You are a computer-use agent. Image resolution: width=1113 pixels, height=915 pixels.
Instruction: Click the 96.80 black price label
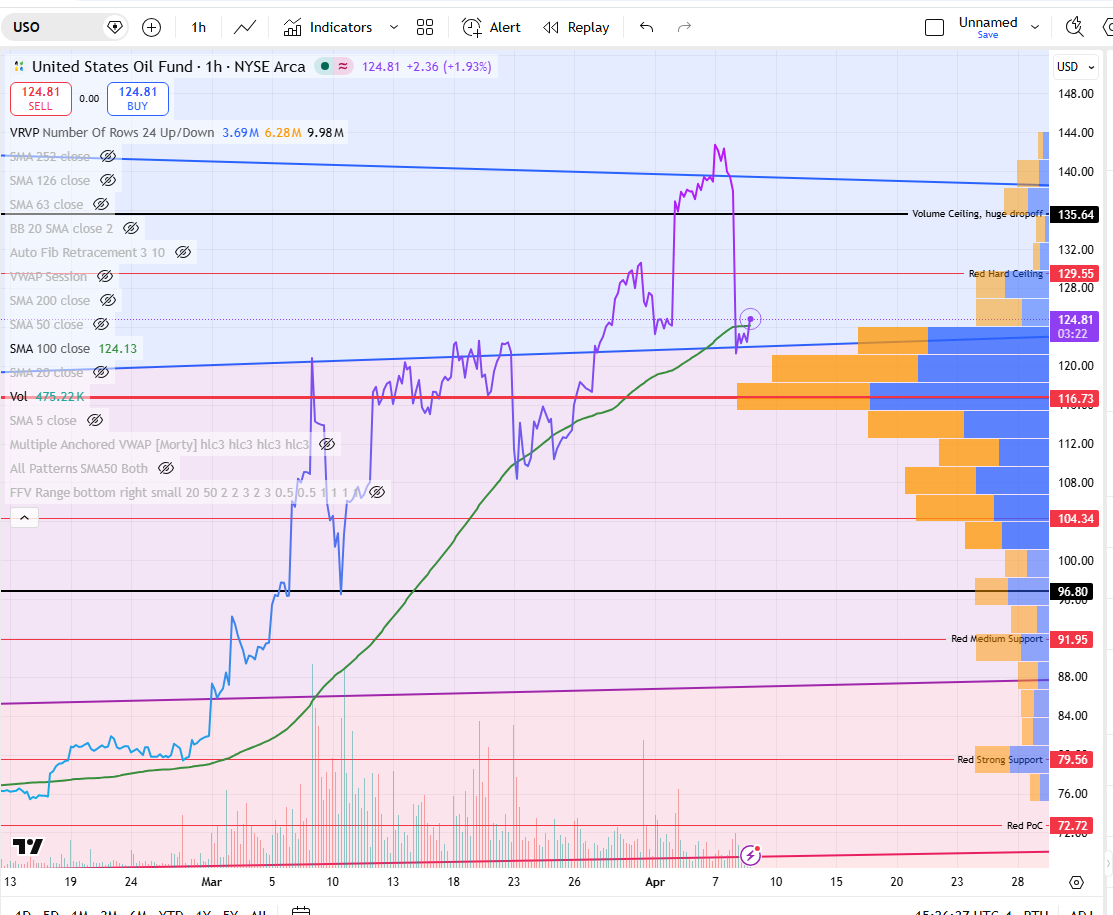[x=1072, y=591]
